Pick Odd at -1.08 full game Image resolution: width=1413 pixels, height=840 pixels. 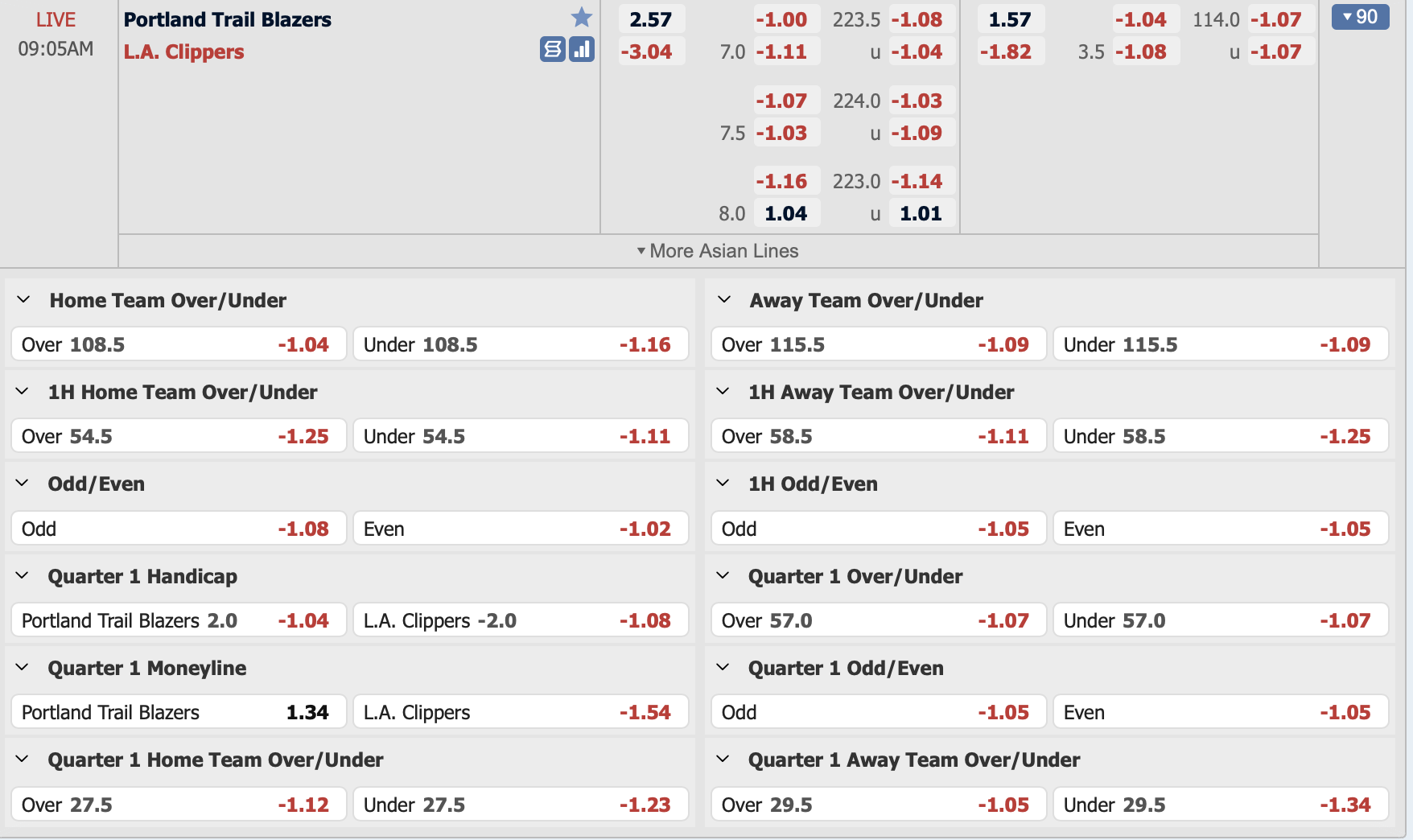click(179, 529)
